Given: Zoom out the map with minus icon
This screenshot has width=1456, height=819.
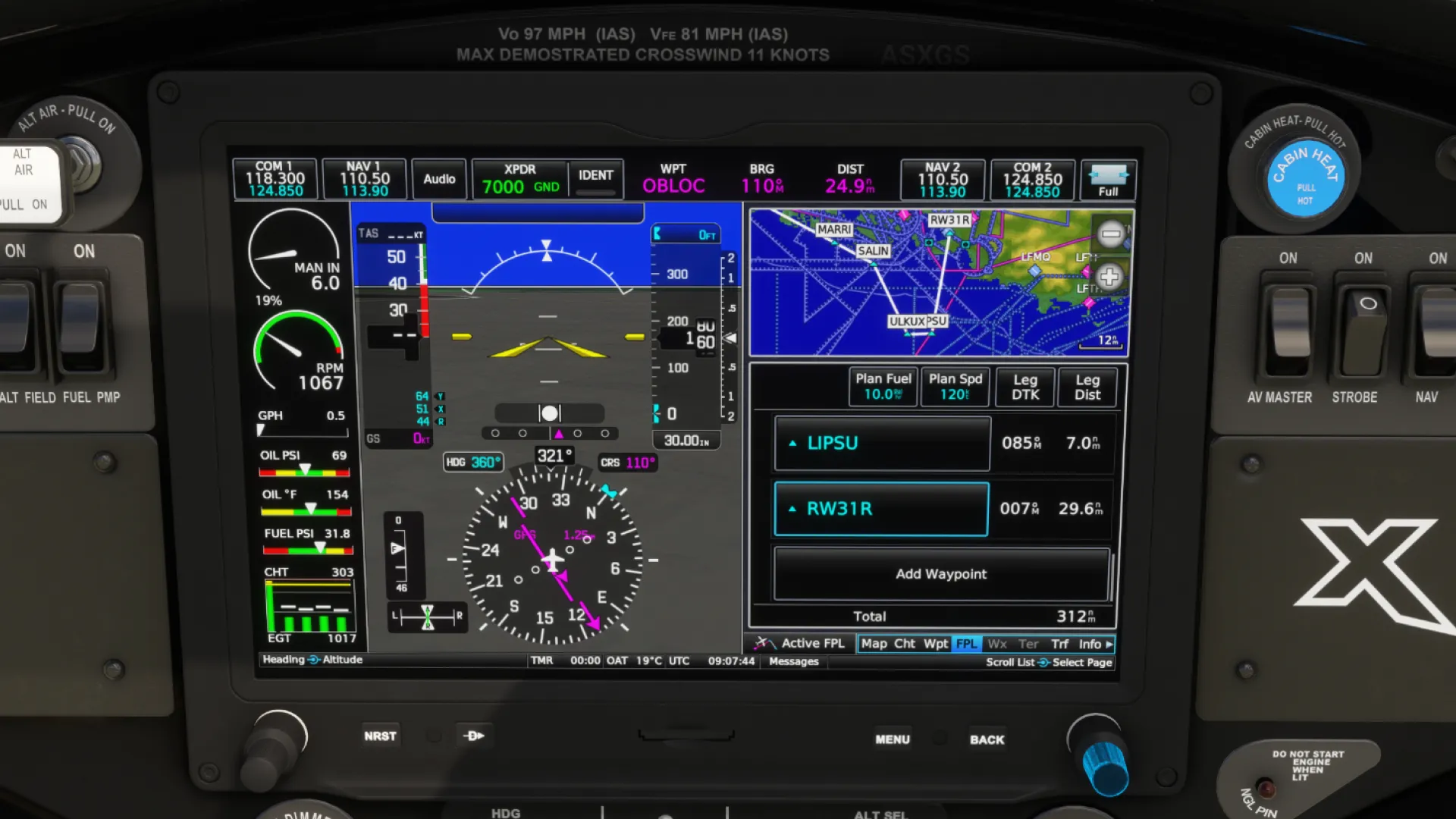Looking at the screenshot, I should [1111, 234].
